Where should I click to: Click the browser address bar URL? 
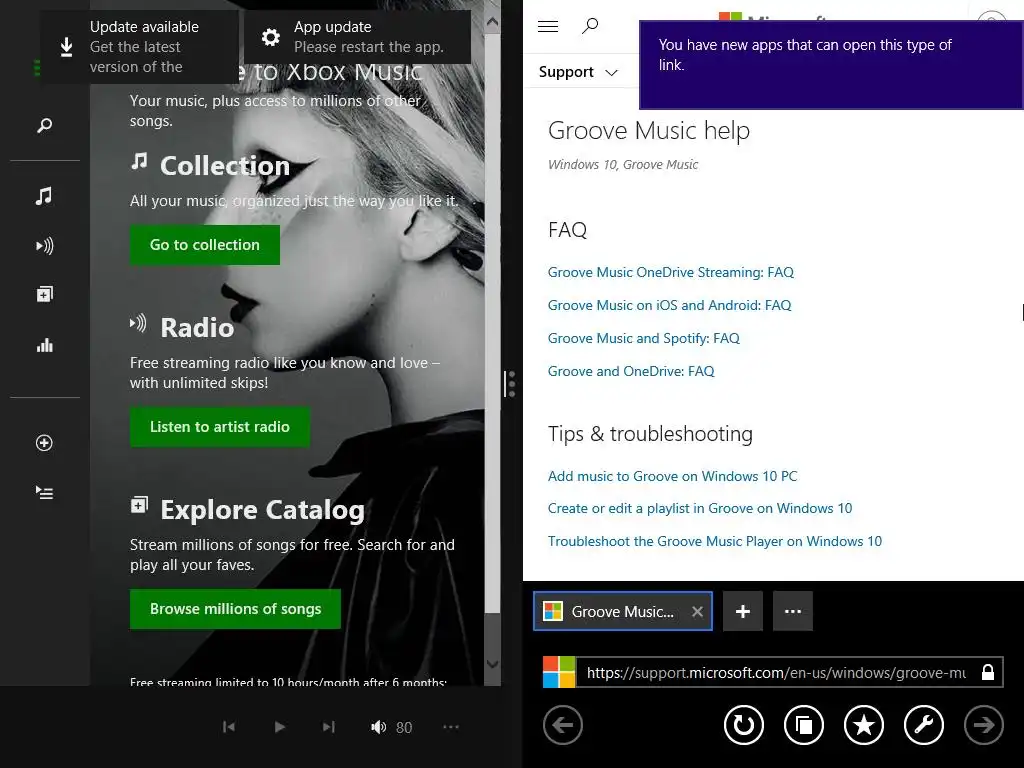(x=776, y=673)
